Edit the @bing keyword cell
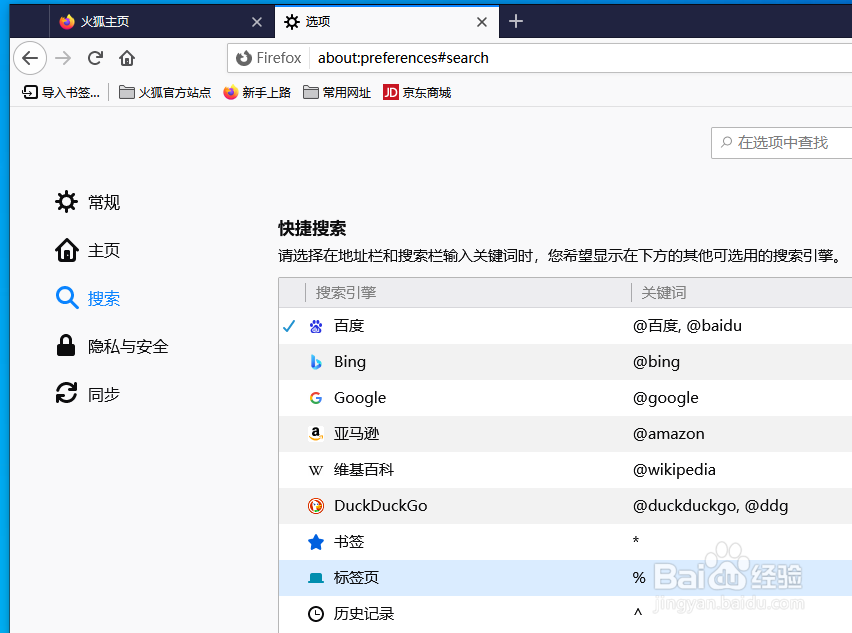The image size is (852, 633). point(656,362)
